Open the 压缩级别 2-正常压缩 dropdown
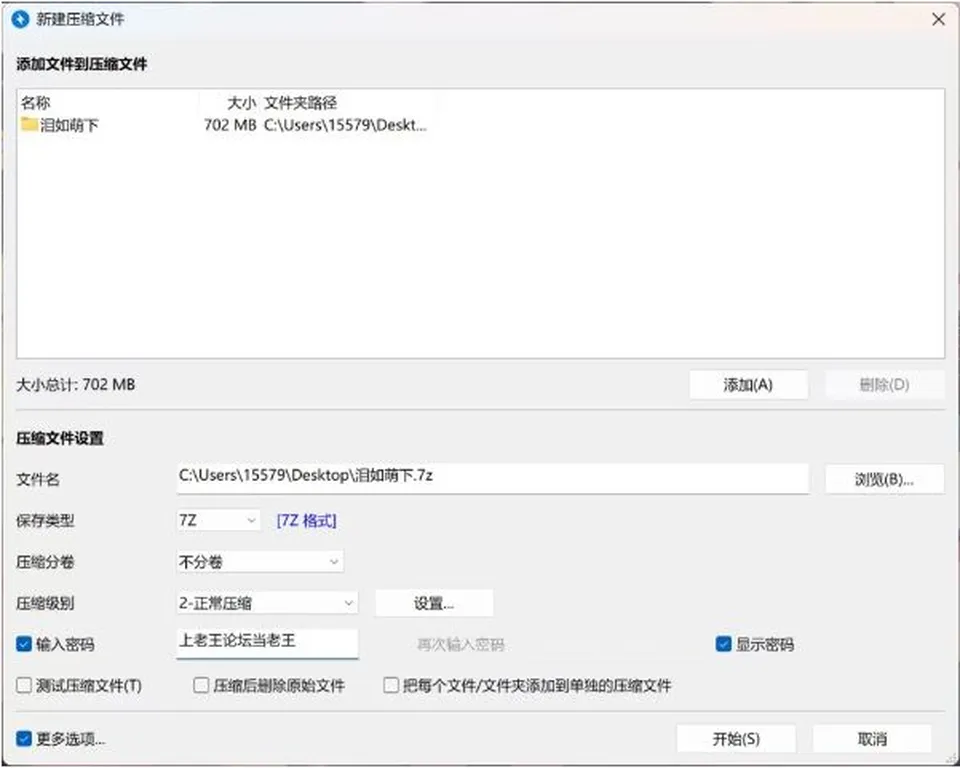Screen dimensions: 960x768 pos(267,603)
